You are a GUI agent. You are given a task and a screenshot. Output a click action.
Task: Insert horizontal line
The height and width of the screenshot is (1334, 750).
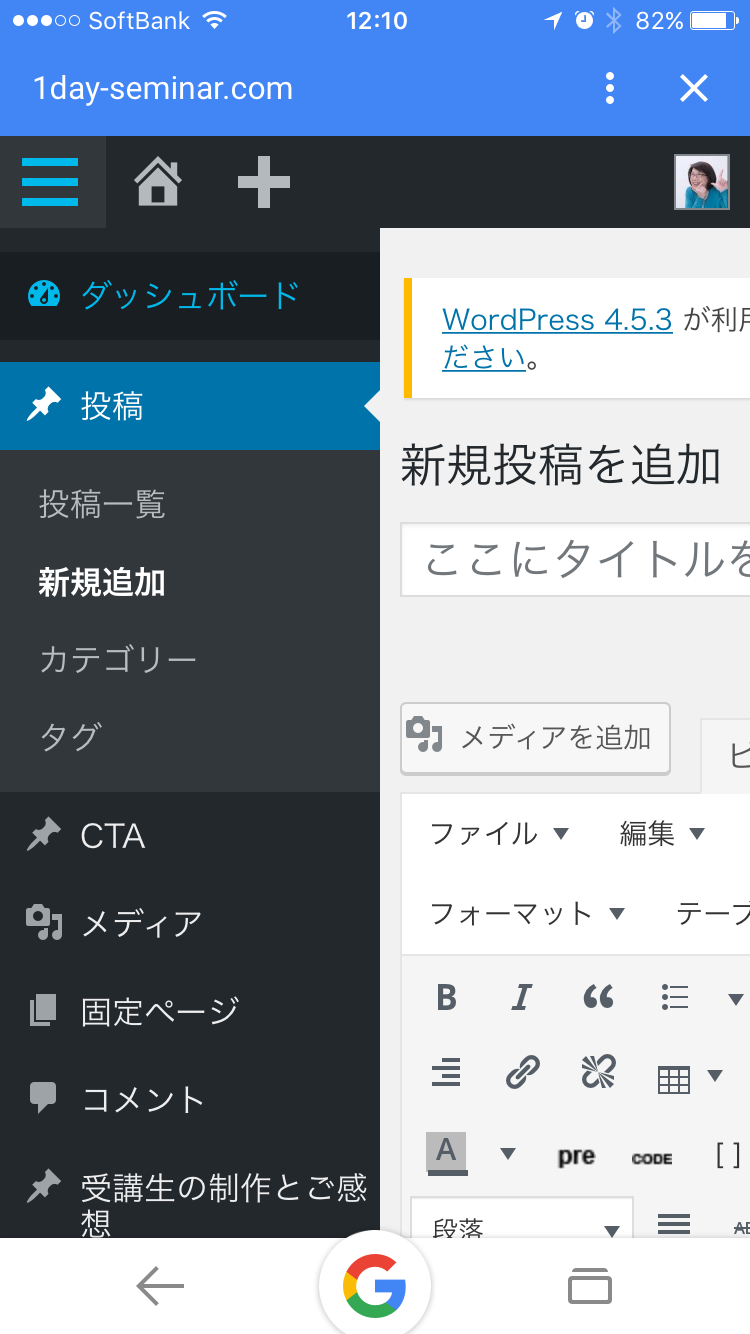(674, 1222)
